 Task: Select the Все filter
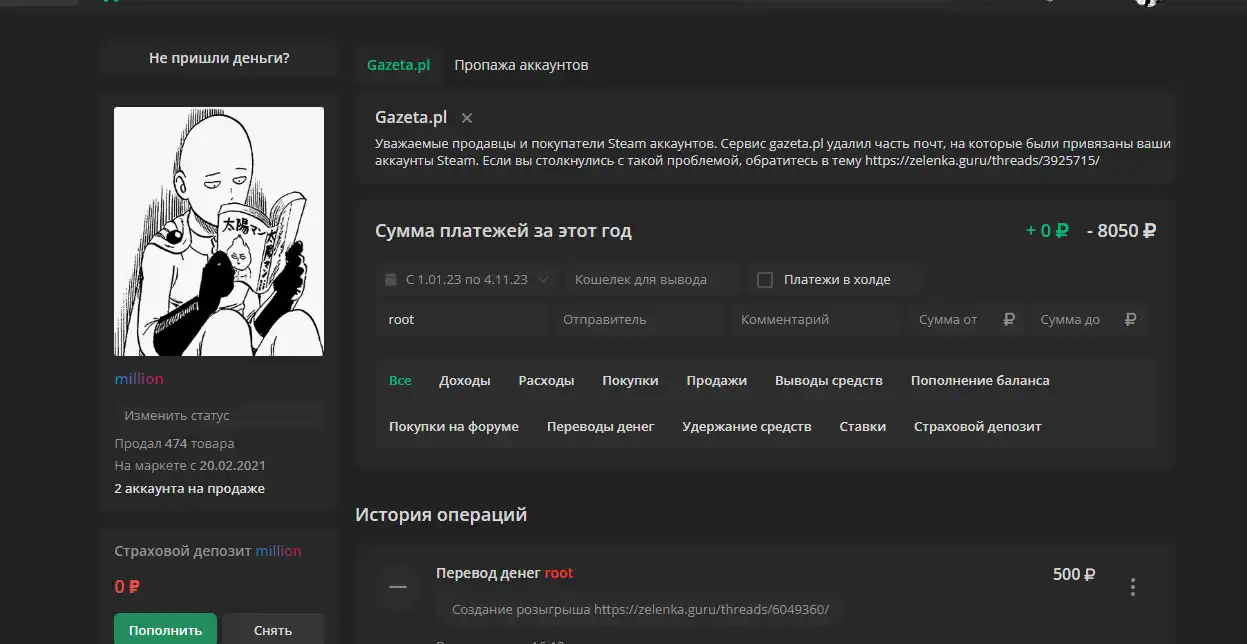(400, 381)
